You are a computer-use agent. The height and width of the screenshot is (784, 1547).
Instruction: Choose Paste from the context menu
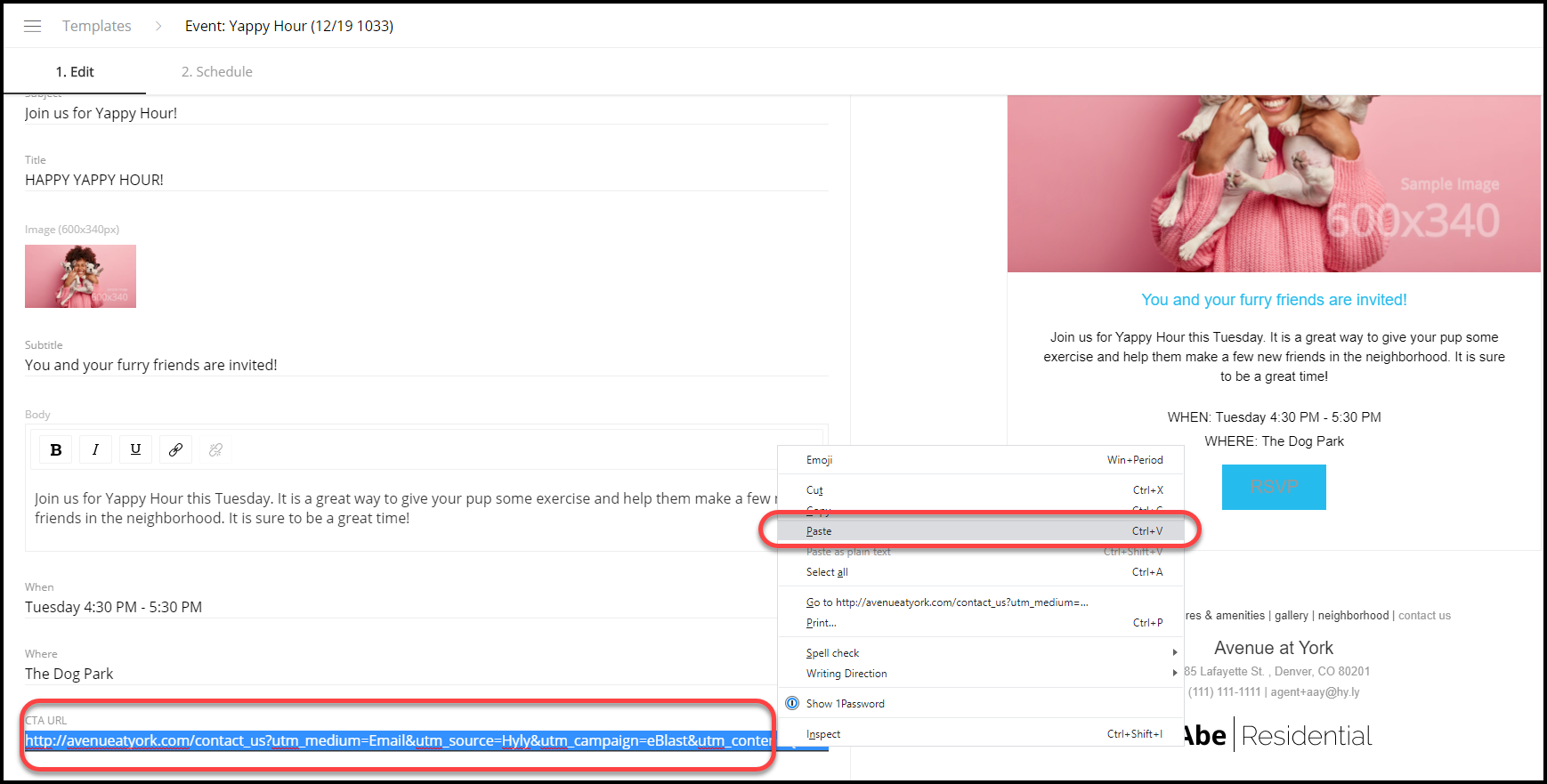point(981,531)
